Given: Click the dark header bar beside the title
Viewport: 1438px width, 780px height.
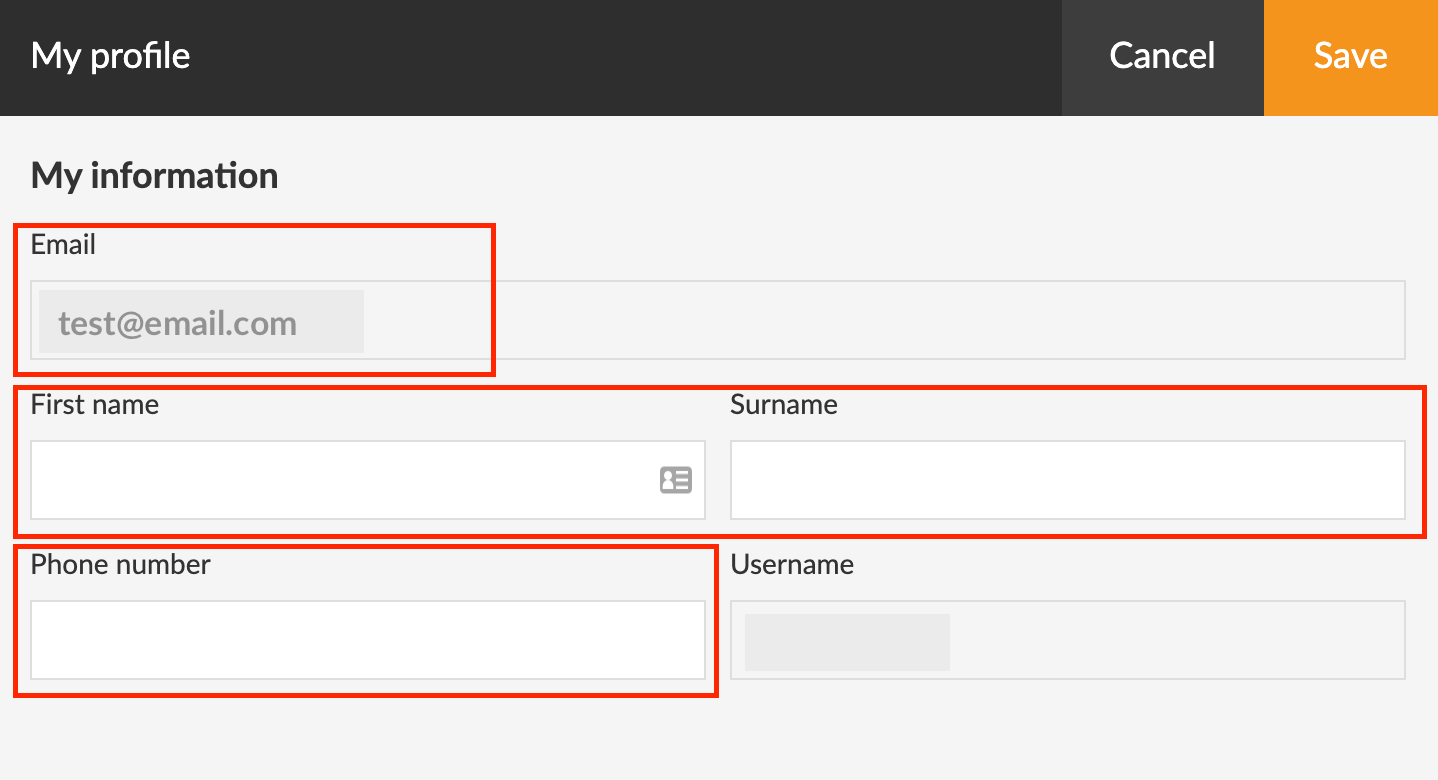Looking at the screenshot, I should 620,56.
